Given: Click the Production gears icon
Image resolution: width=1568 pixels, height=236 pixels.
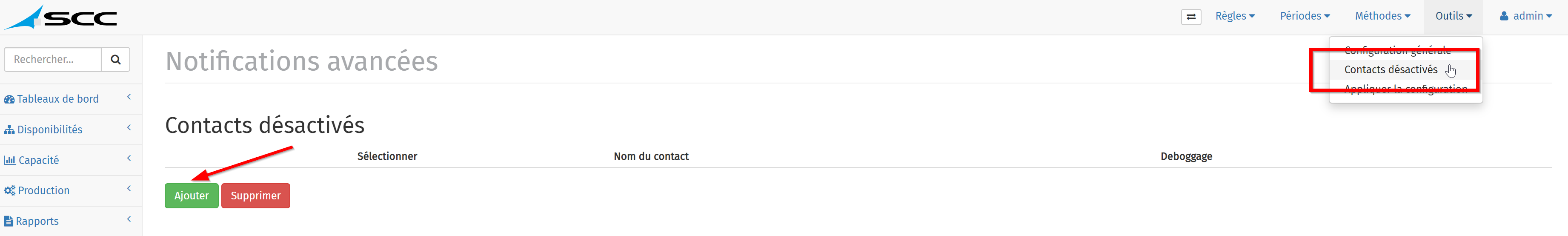Looking at the screenshot, I should pyautogui.click(x=10, y=191).
